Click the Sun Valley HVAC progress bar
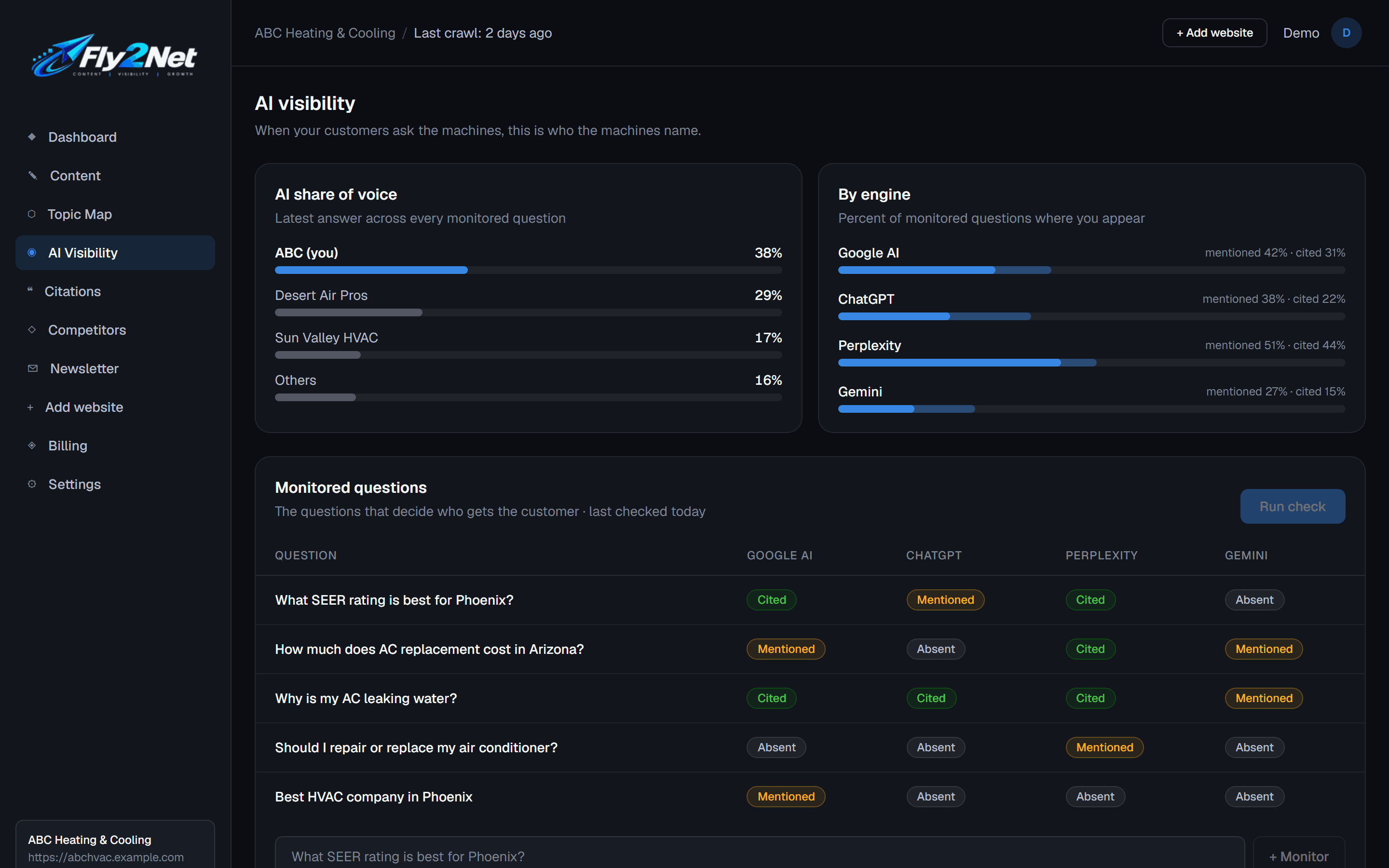This screenshot has height=868, width=1389. (x=528, y=355)
